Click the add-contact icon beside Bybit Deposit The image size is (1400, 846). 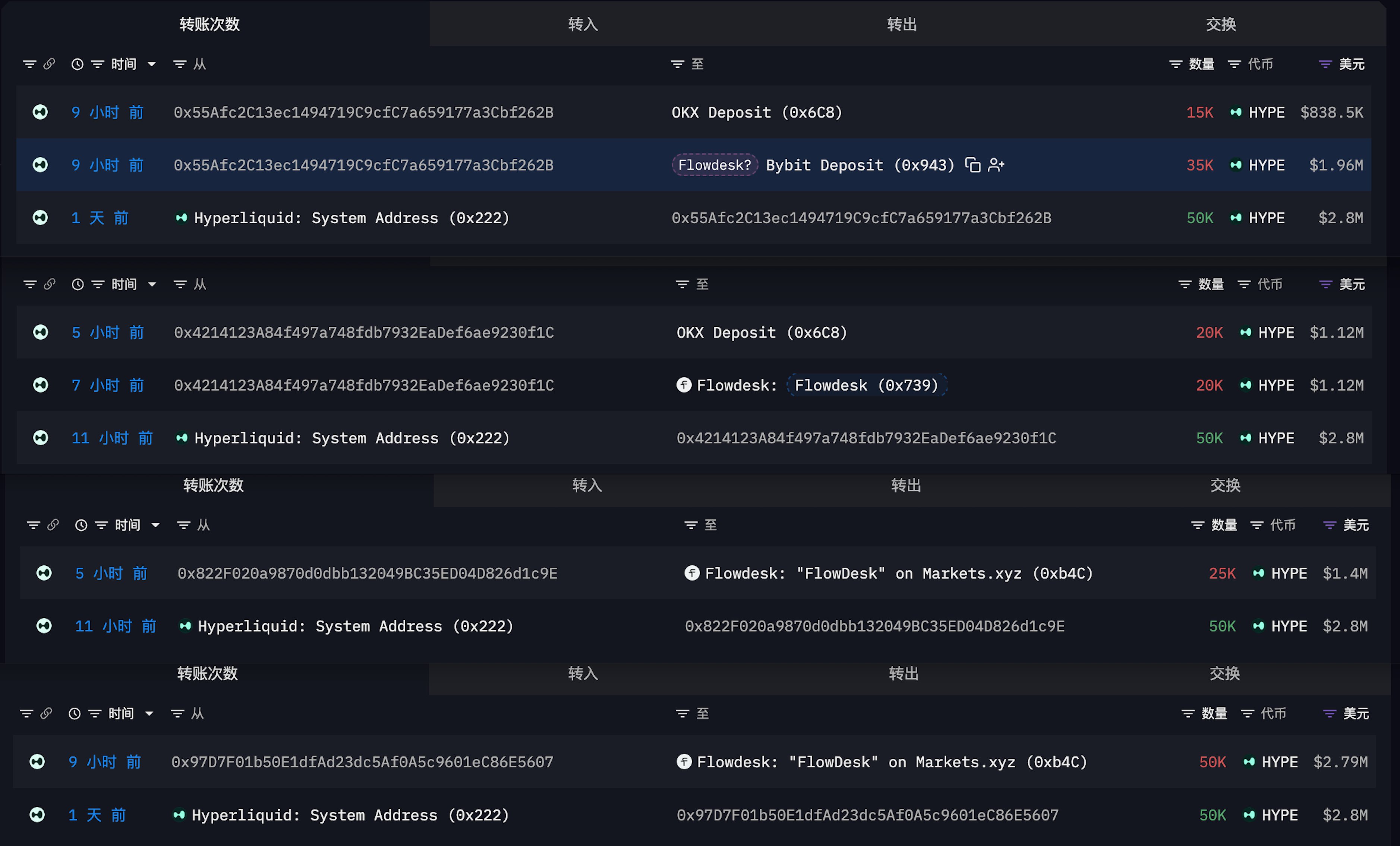[x=996, y=165]
